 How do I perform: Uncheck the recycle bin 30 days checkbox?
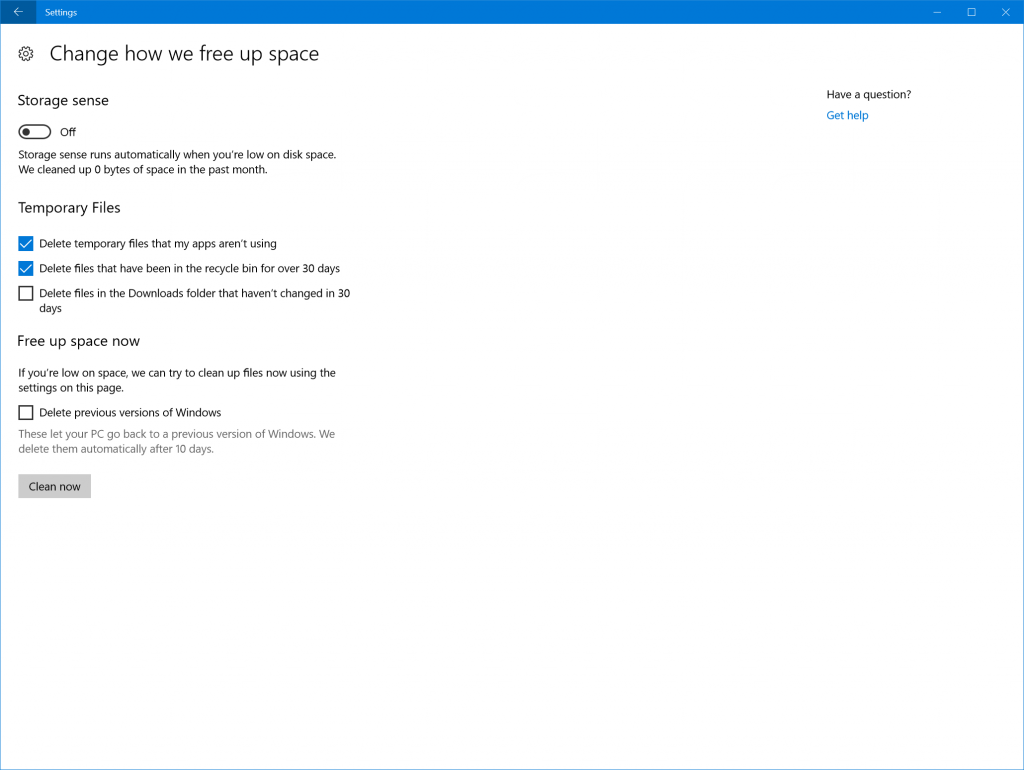coord(26,268)
